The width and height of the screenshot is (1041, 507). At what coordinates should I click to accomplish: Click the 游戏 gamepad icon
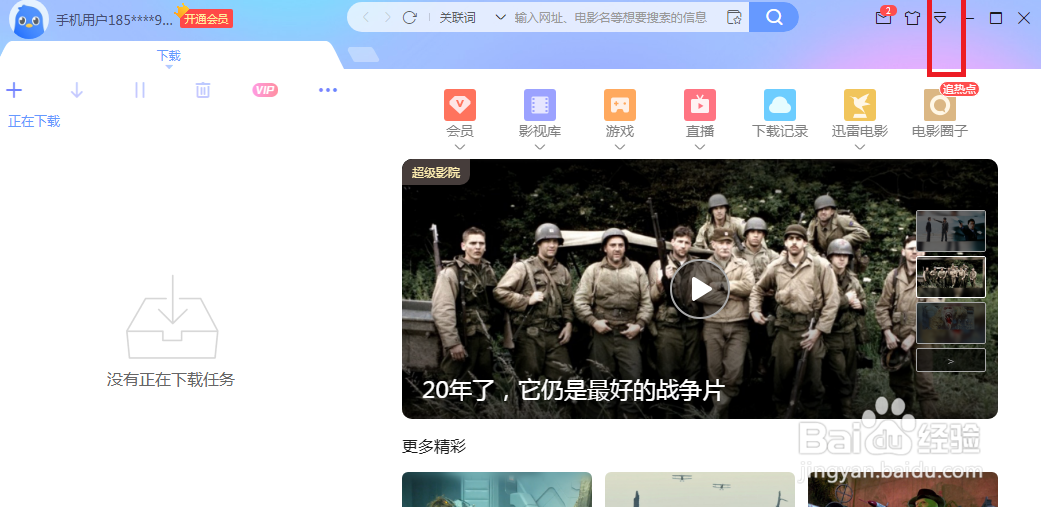[620, 105]
